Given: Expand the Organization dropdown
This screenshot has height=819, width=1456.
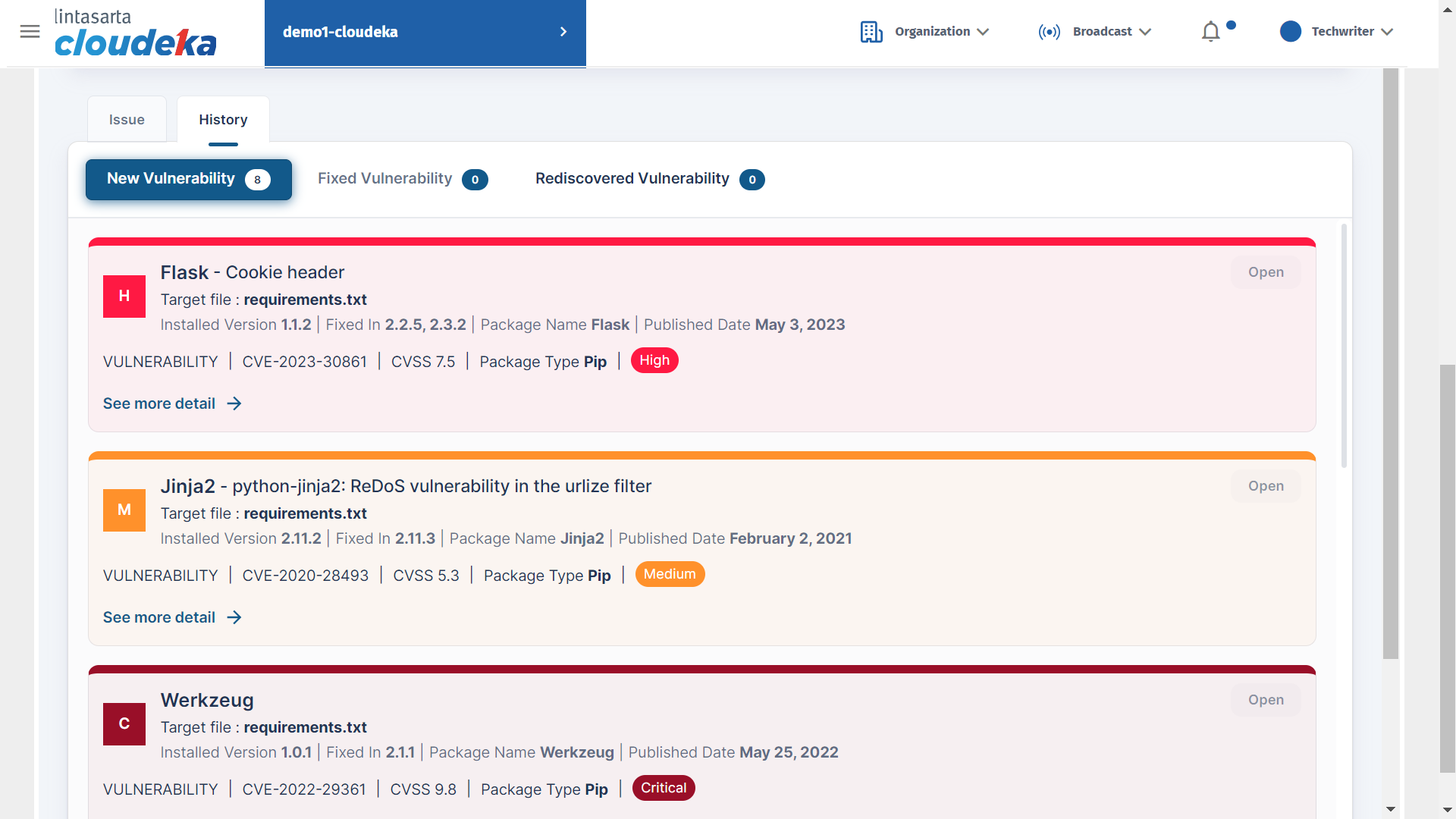Looking at the screenshot, I should (x=984, y=32).
